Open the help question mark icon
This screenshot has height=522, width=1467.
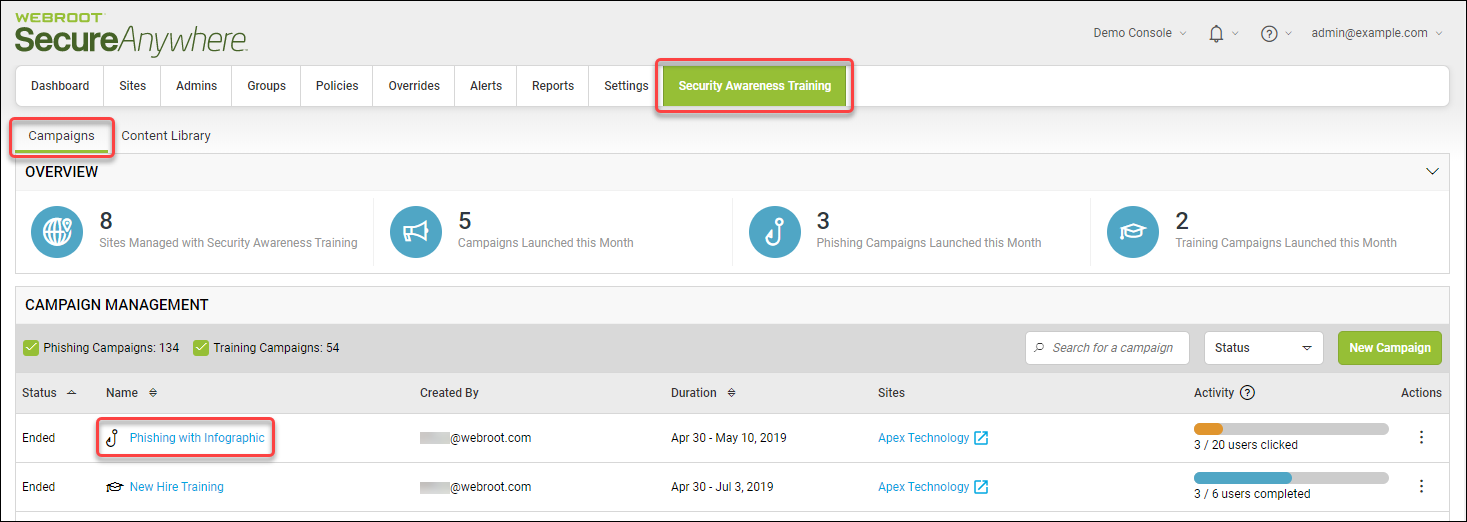point(1269,33)
